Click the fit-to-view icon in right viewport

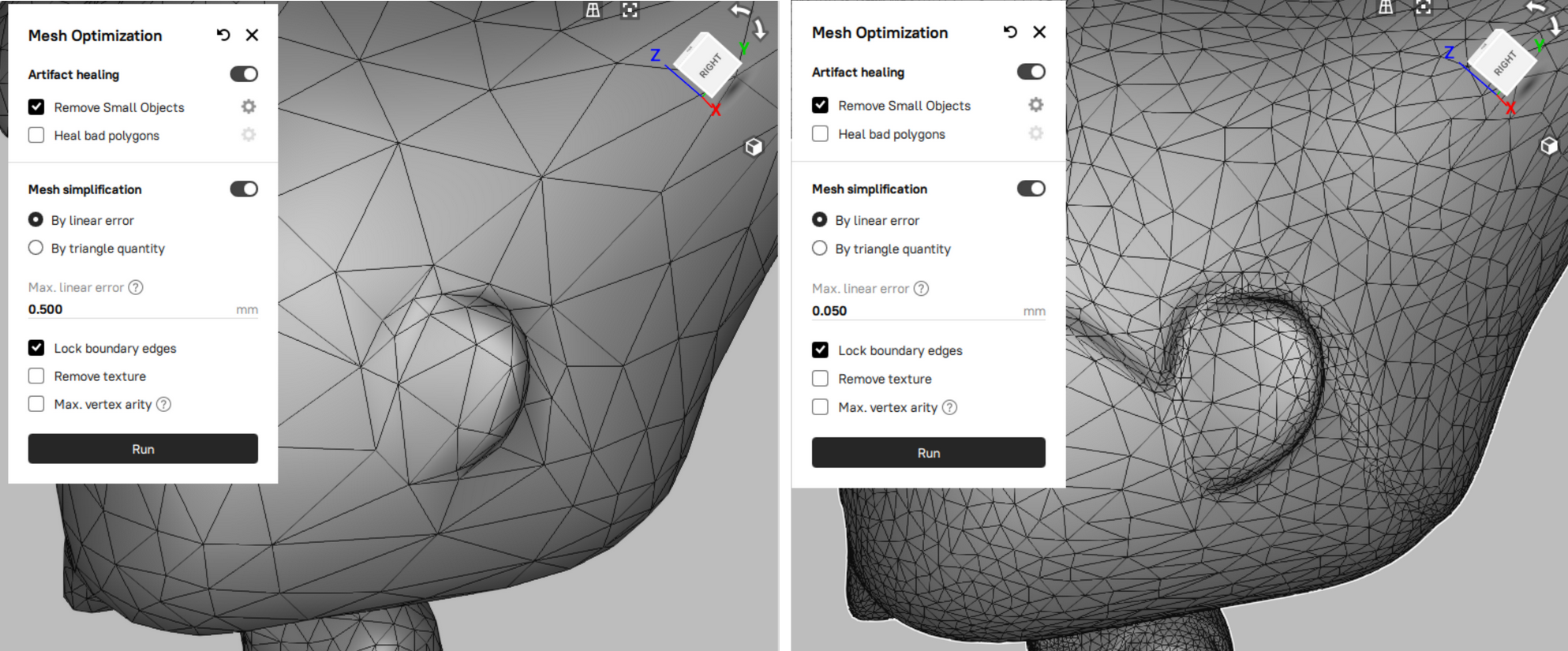coord(1424,7)
